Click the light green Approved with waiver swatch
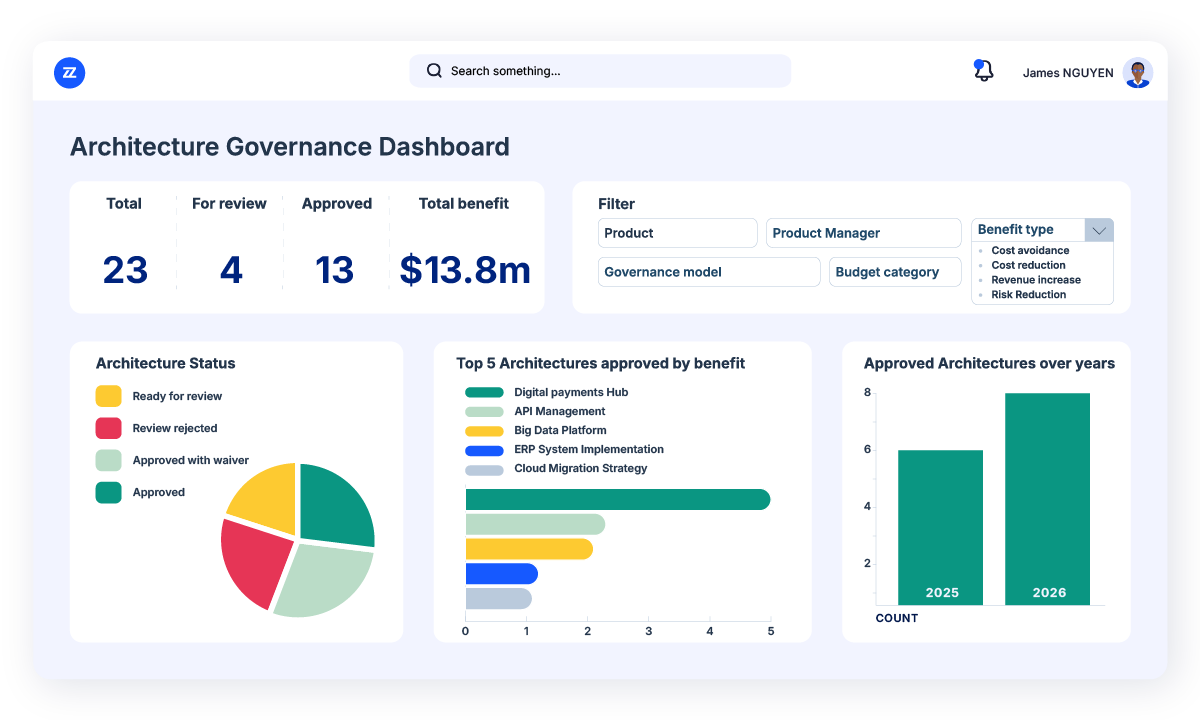This screenshot has height=720, width=1200. point(109,460)
